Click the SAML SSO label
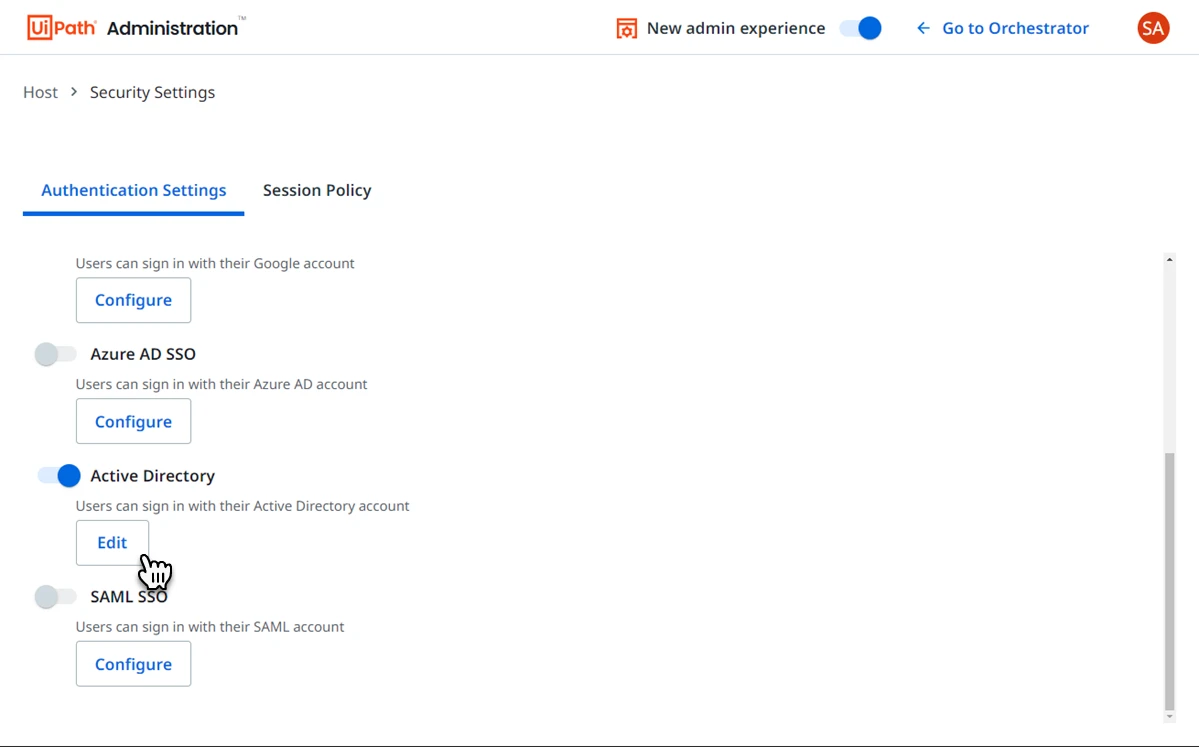Viewport: 1199px width, 747px height. pos(128,596)
